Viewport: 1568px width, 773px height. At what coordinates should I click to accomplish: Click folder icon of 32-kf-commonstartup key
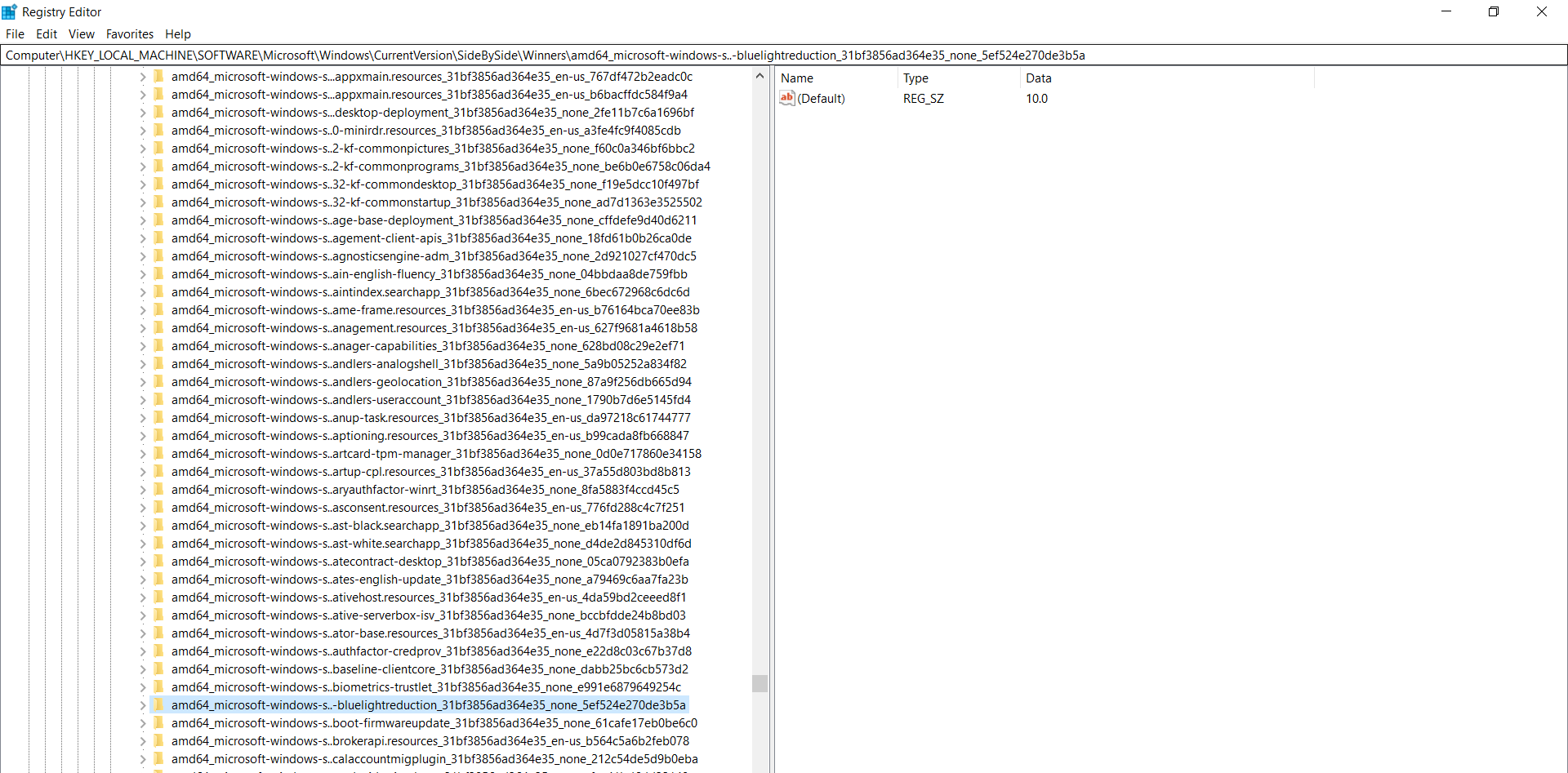[x=158, y=202]
